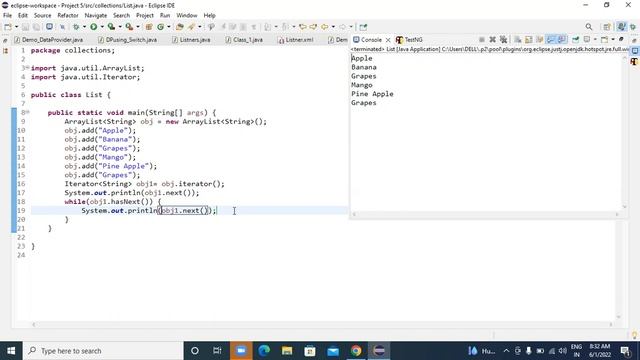Open the File menu
This screenshot has height=360, width=640.
pyautogui.click(x=7, y=16)
